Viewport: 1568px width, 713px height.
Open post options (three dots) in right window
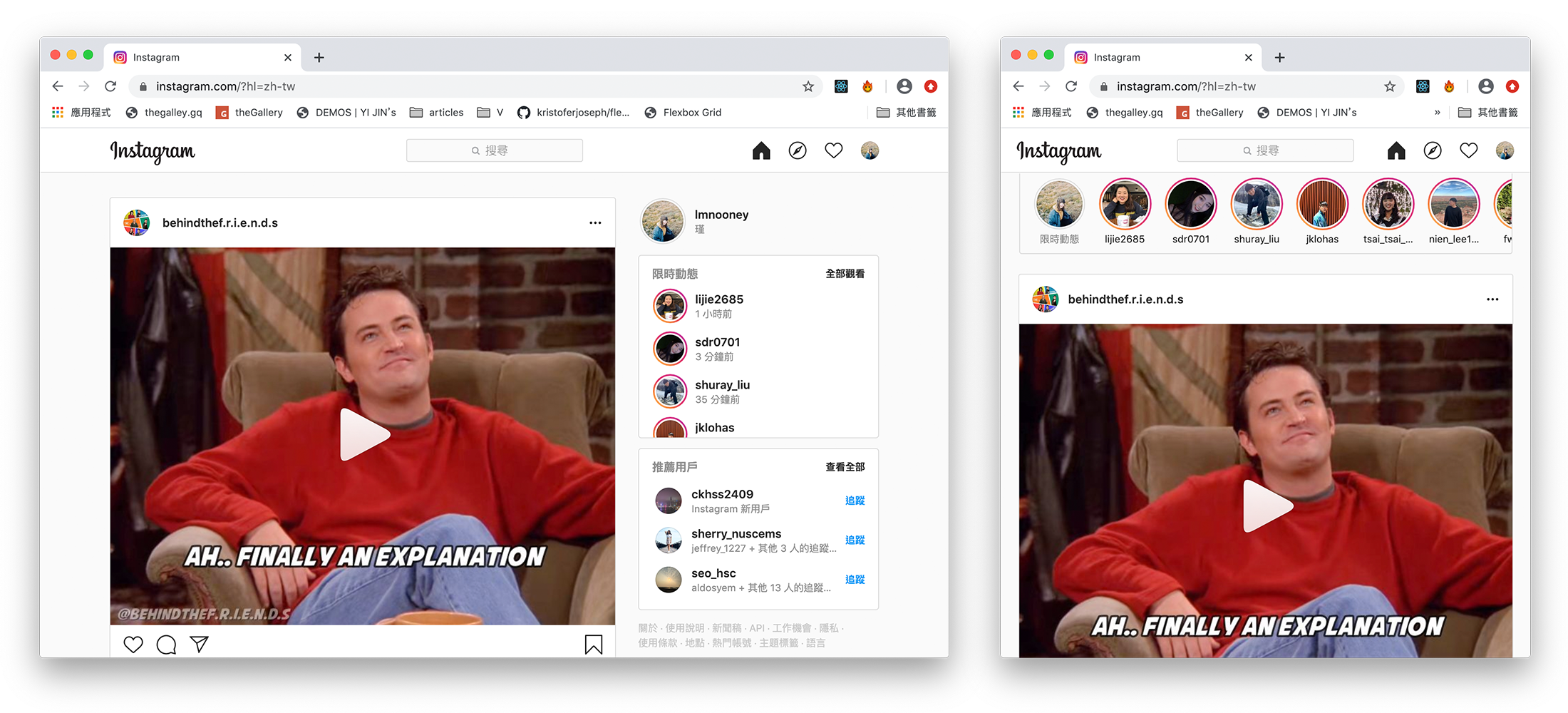pos(1492,299)
